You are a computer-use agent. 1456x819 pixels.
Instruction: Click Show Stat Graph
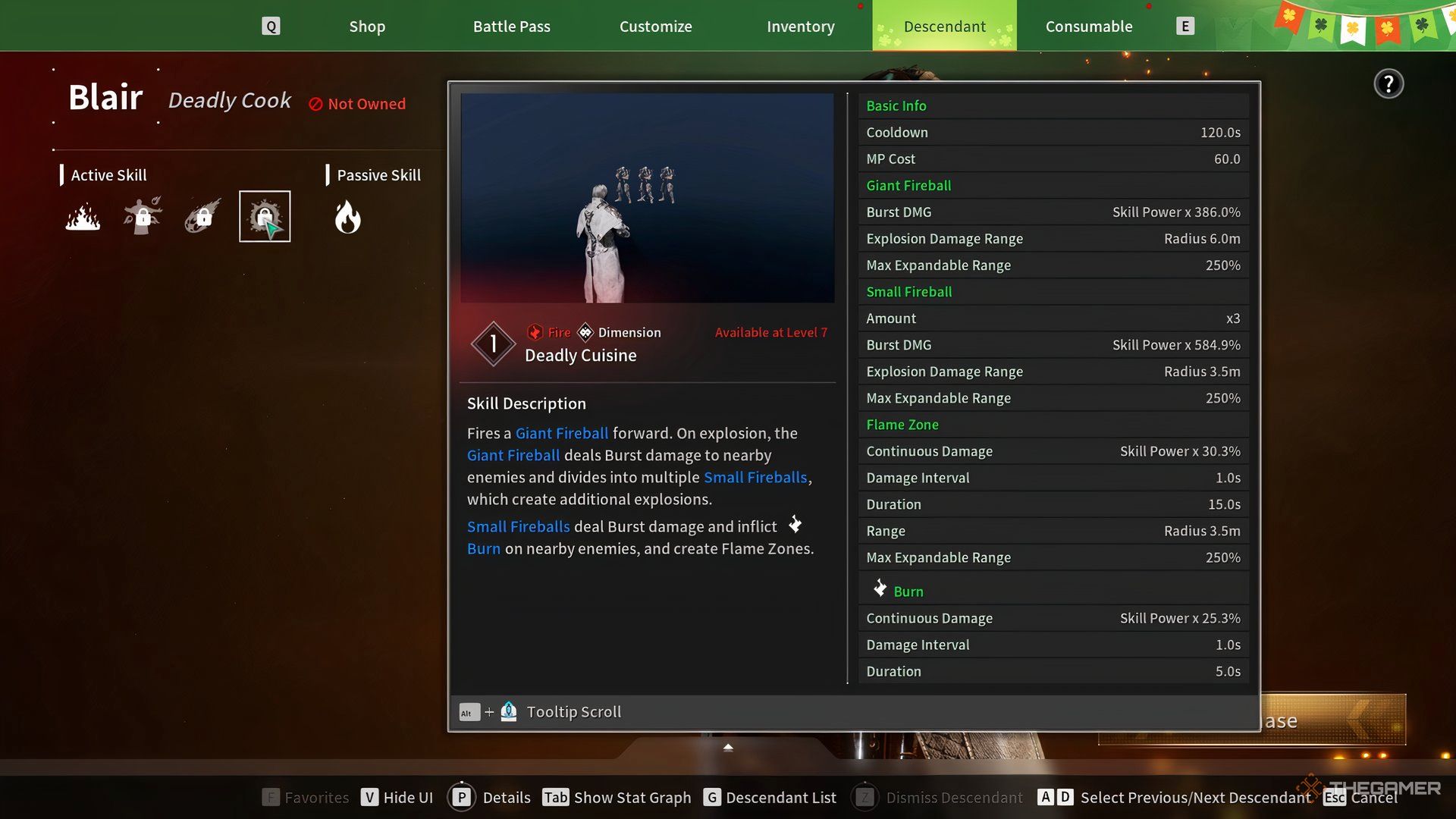632,797
